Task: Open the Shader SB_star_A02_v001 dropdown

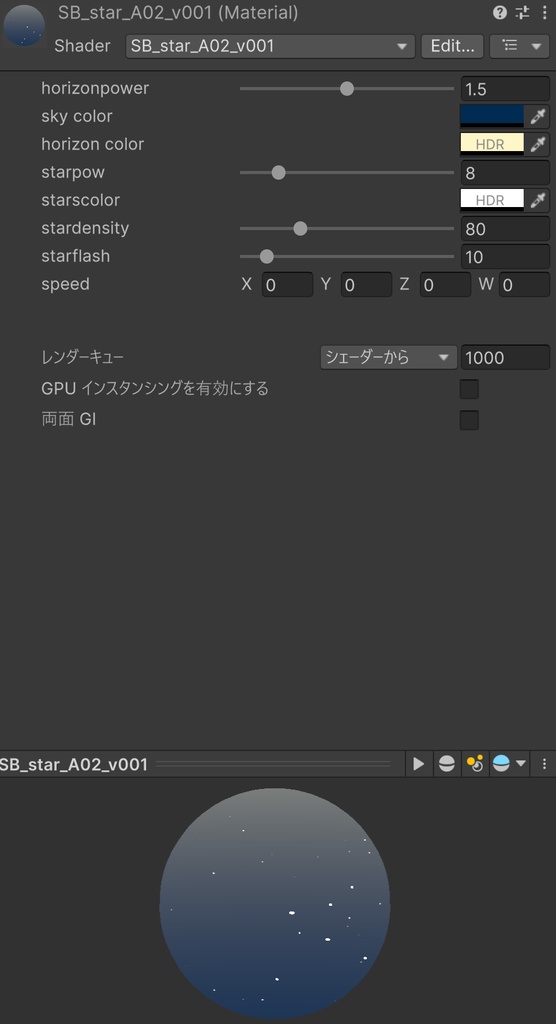Action: pos(270,46)
